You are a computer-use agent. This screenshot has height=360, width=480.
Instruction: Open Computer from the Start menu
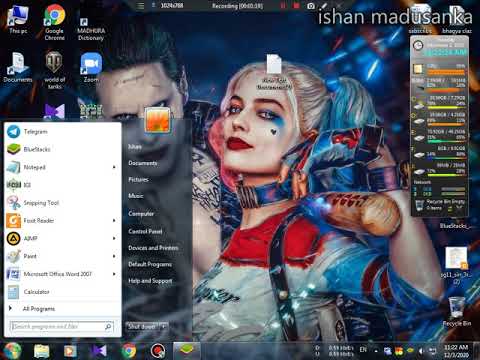point(141,213)
